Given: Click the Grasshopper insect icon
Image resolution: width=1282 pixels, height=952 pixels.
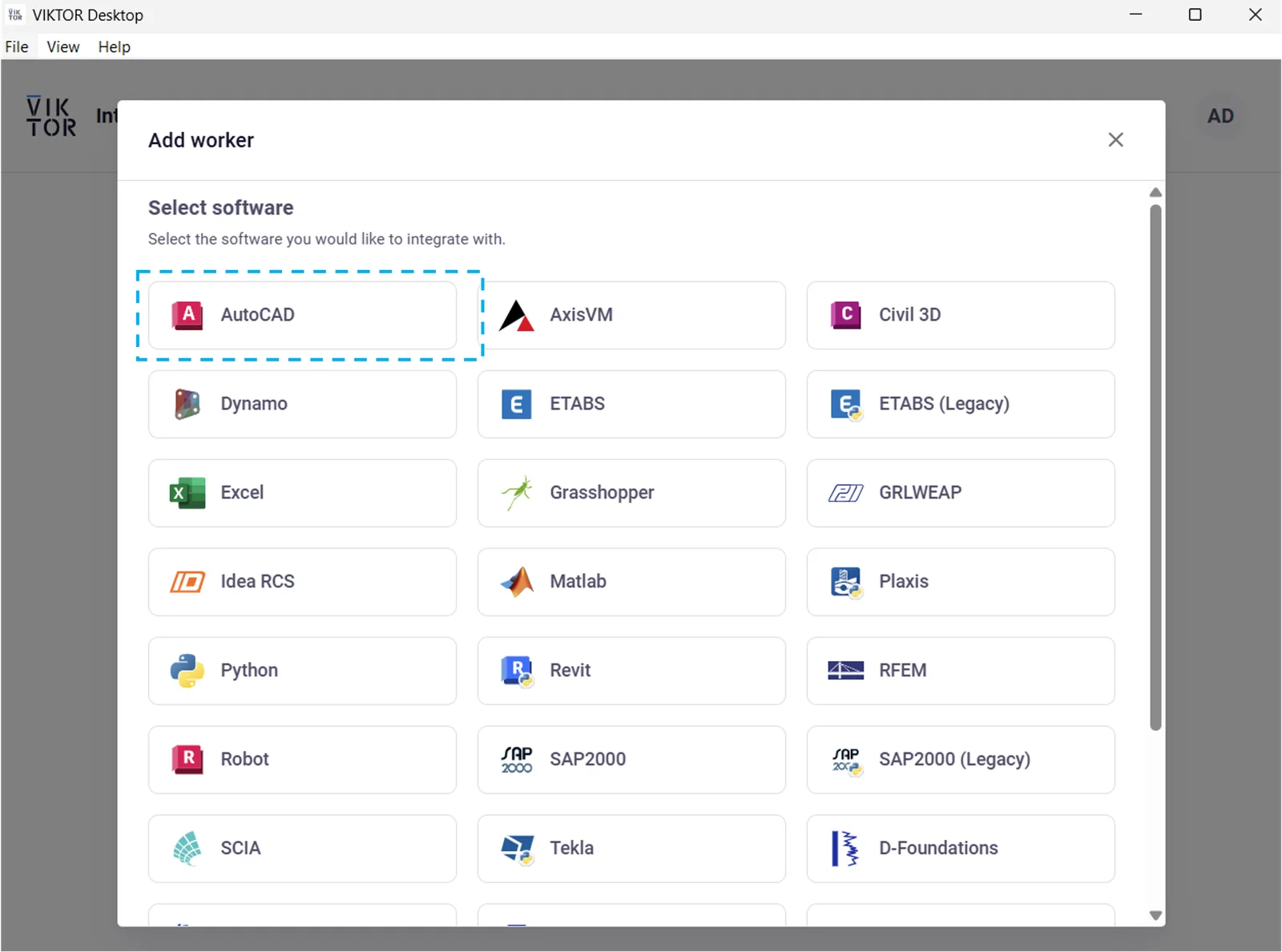Looking at the screenshot, I should (x=516, y=493).
